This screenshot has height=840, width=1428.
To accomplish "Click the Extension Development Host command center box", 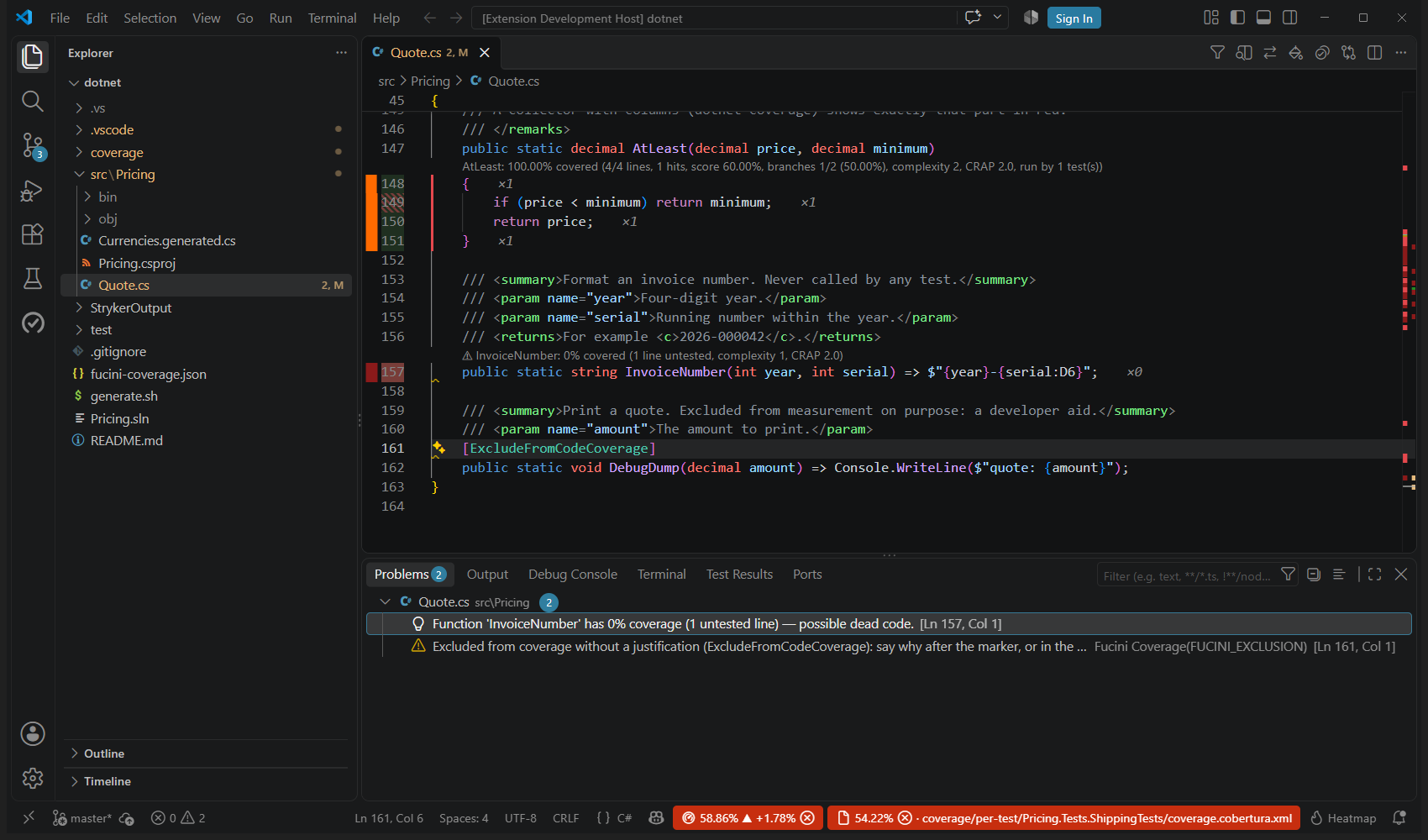I will [715, 18].
